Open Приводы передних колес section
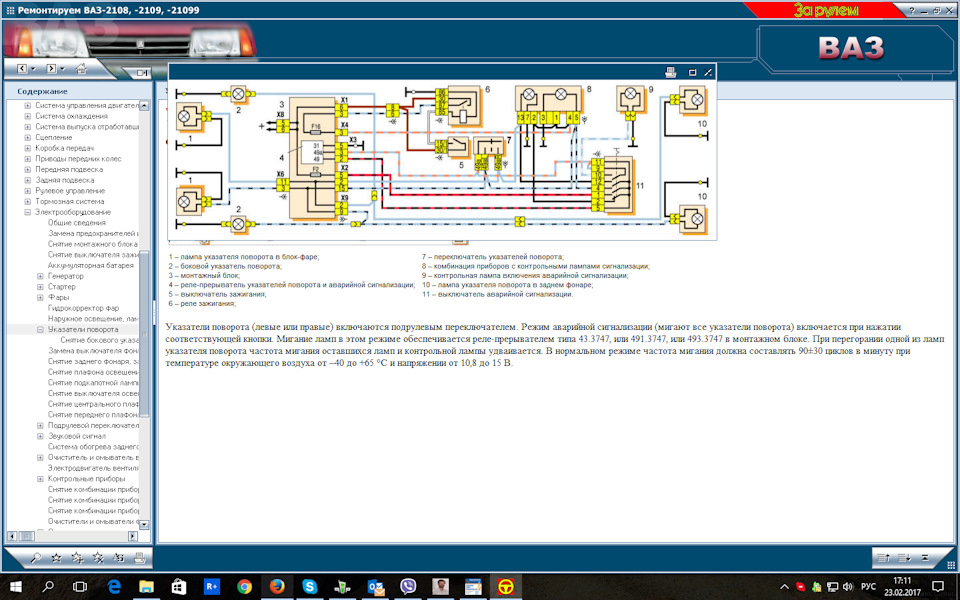This screenshot has width=960, height=600. (78, 159)
